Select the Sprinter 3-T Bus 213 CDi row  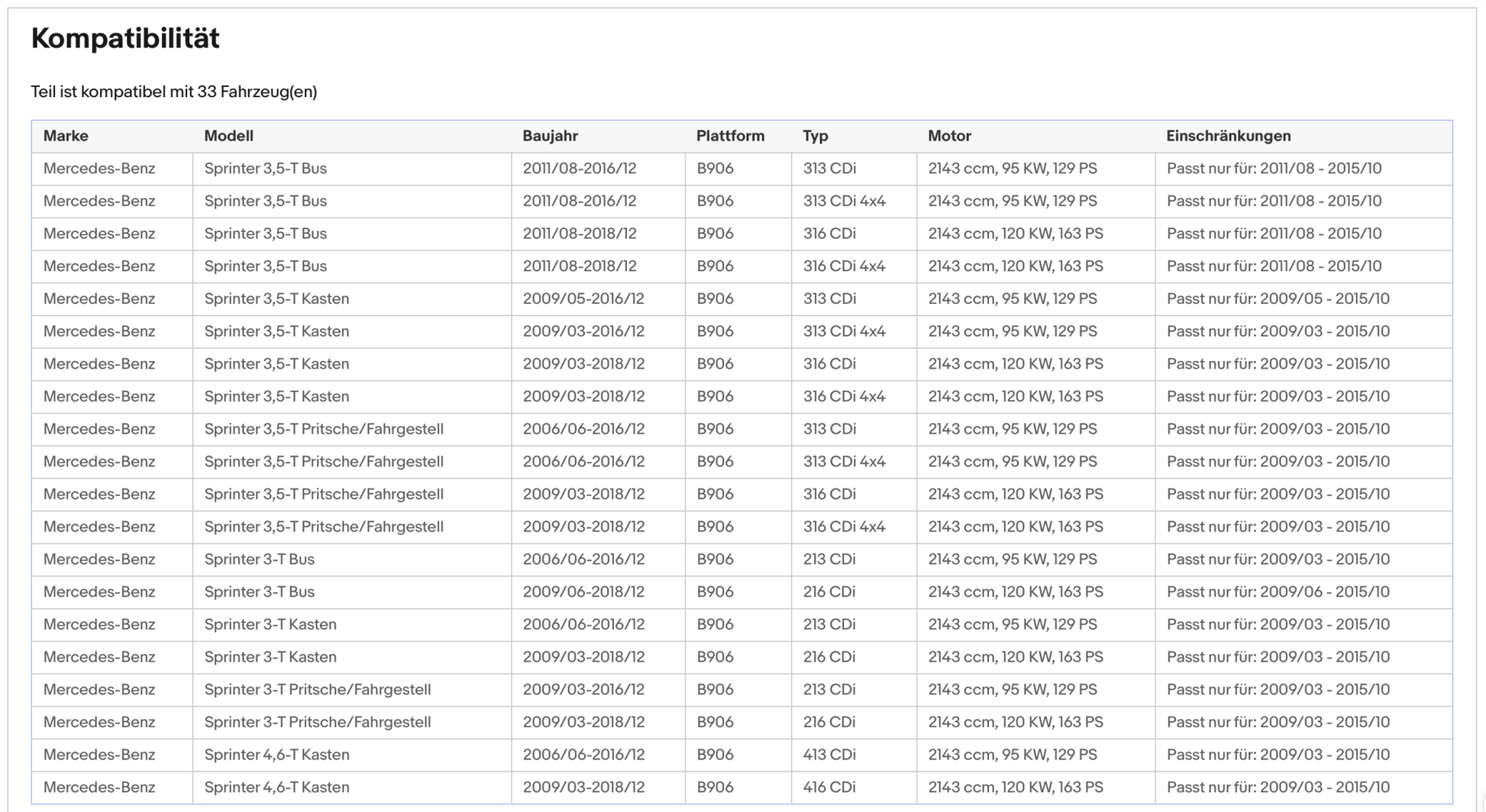tap(741, 559)
